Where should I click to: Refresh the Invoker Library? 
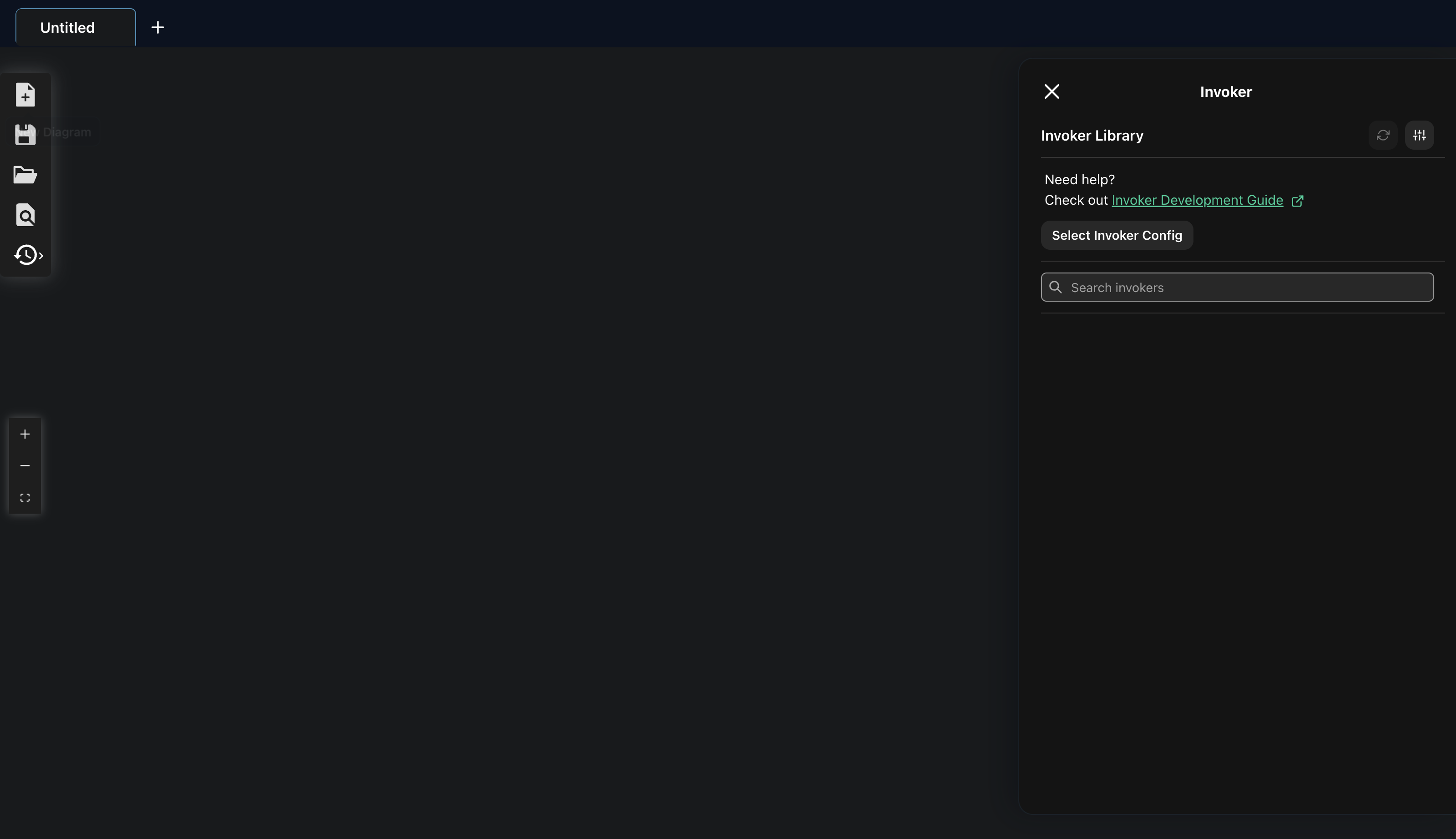[1383, 136]
